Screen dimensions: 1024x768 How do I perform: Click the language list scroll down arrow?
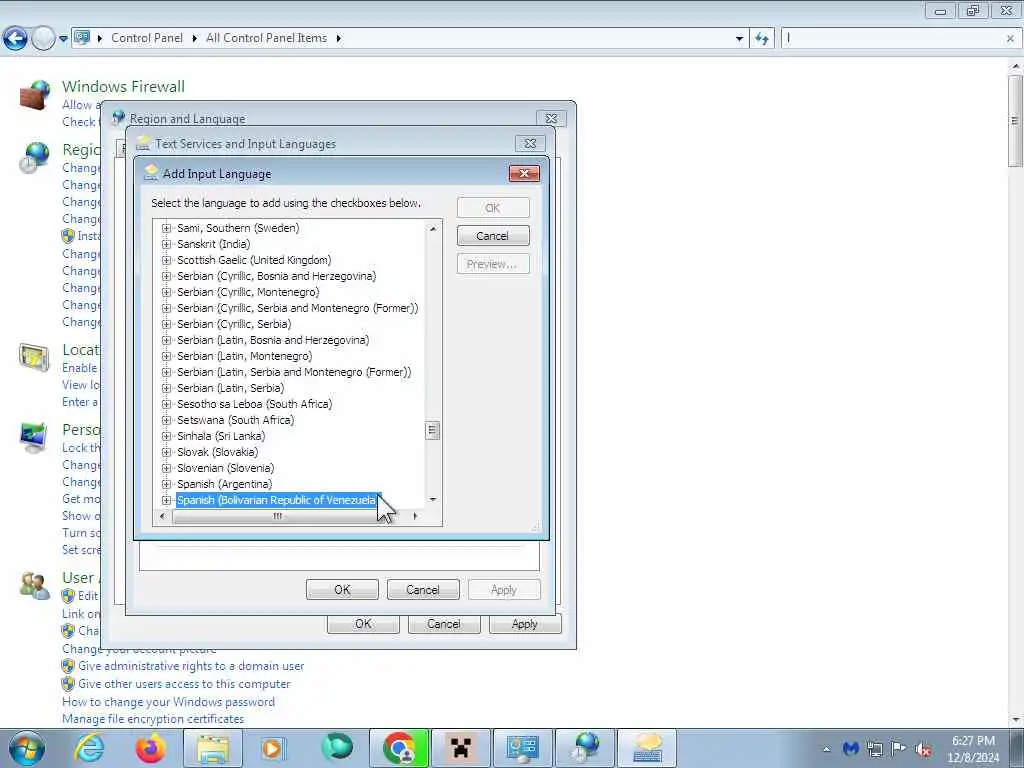(432, 500)
